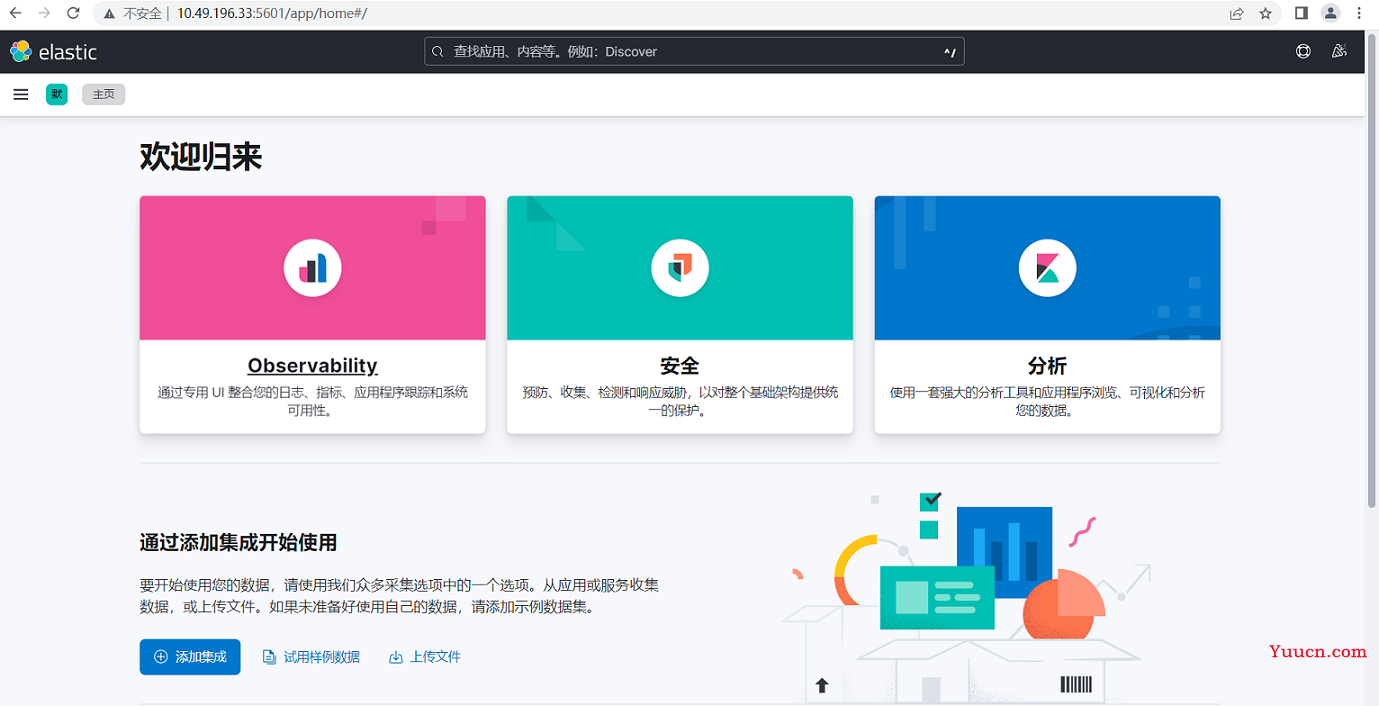Click the Observability logo icon

coord(313,268)
